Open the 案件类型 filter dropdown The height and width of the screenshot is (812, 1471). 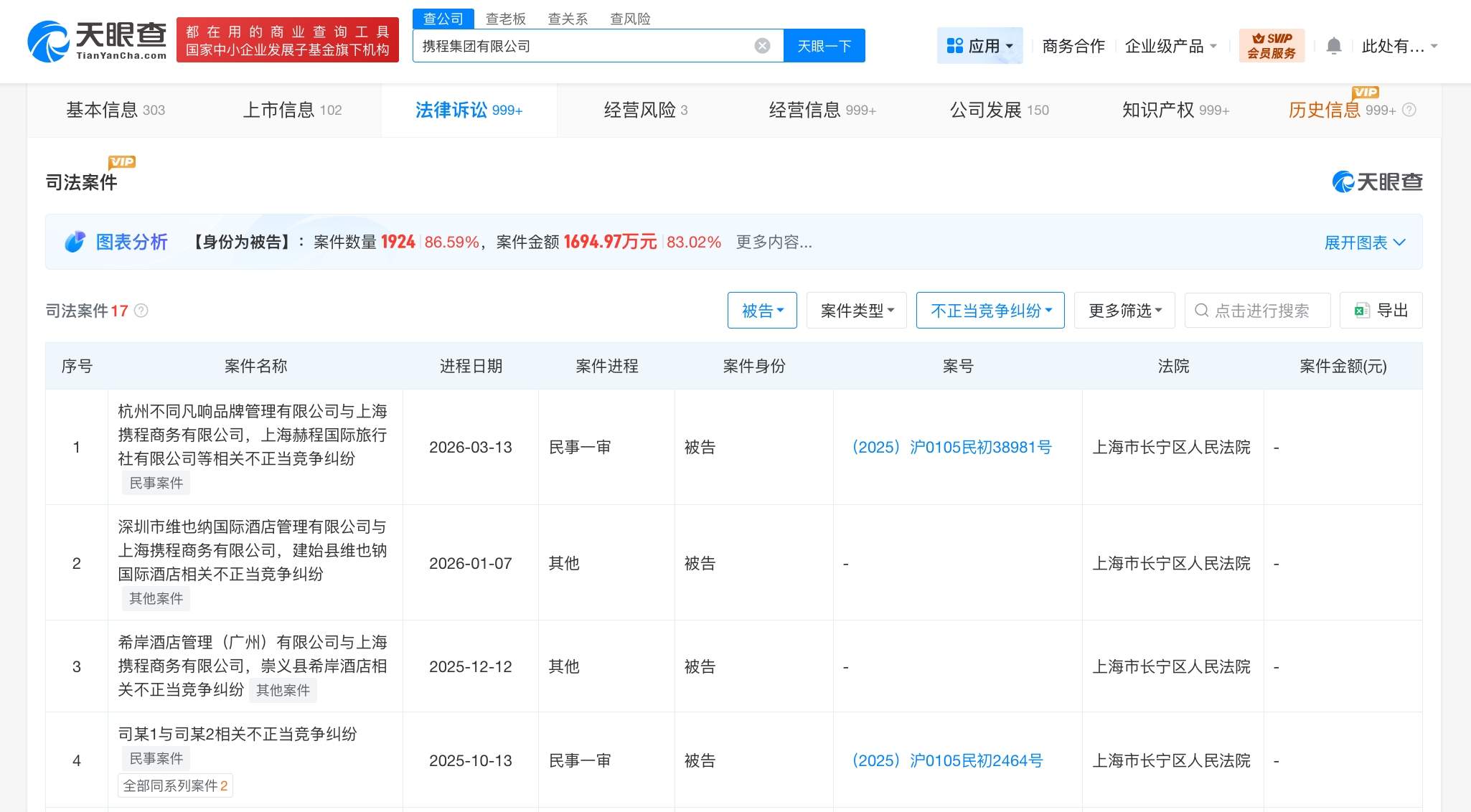[857, 311]
